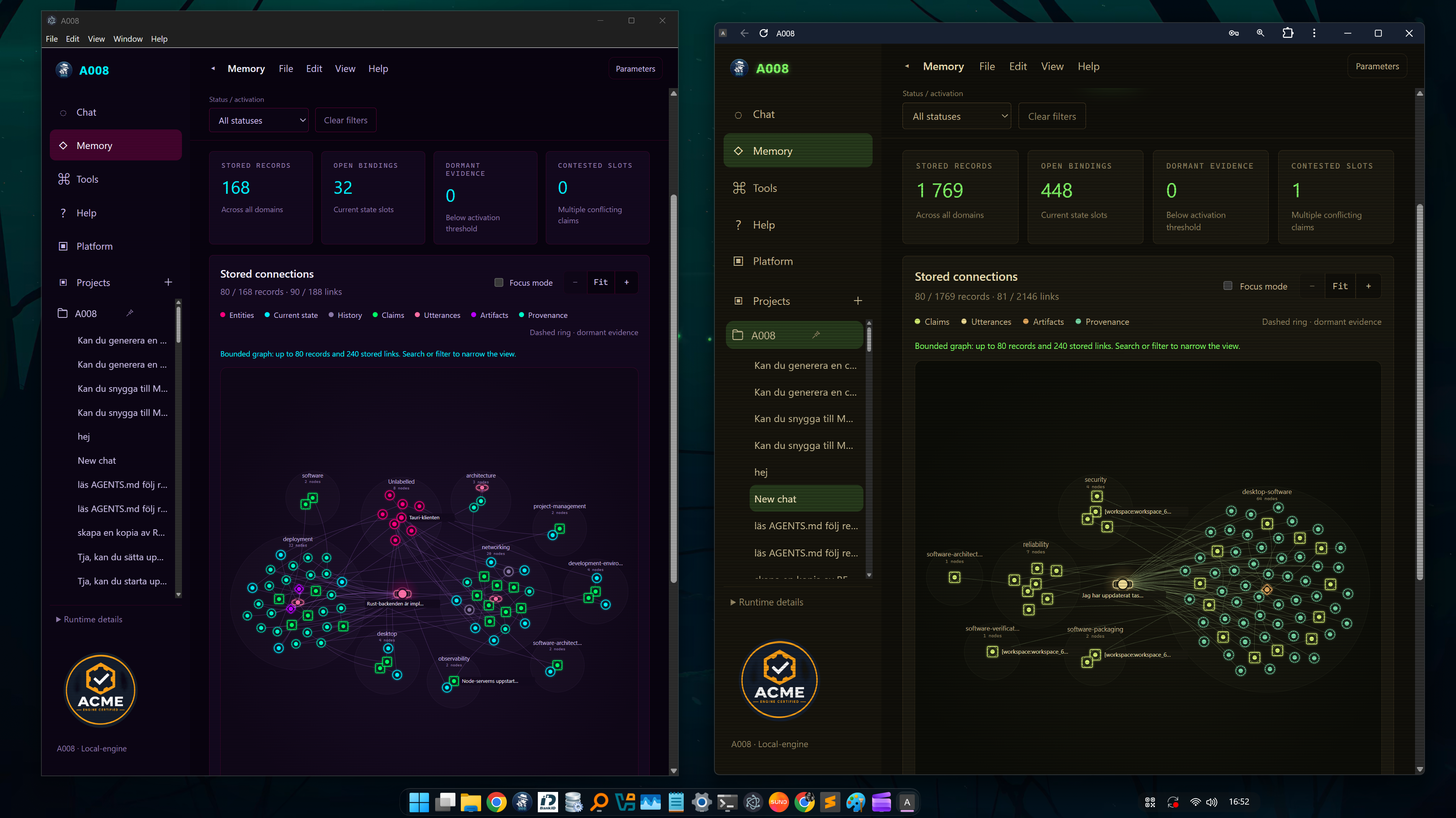Click the zoom magnifier icon, right window title bar

coord(1260,33)
